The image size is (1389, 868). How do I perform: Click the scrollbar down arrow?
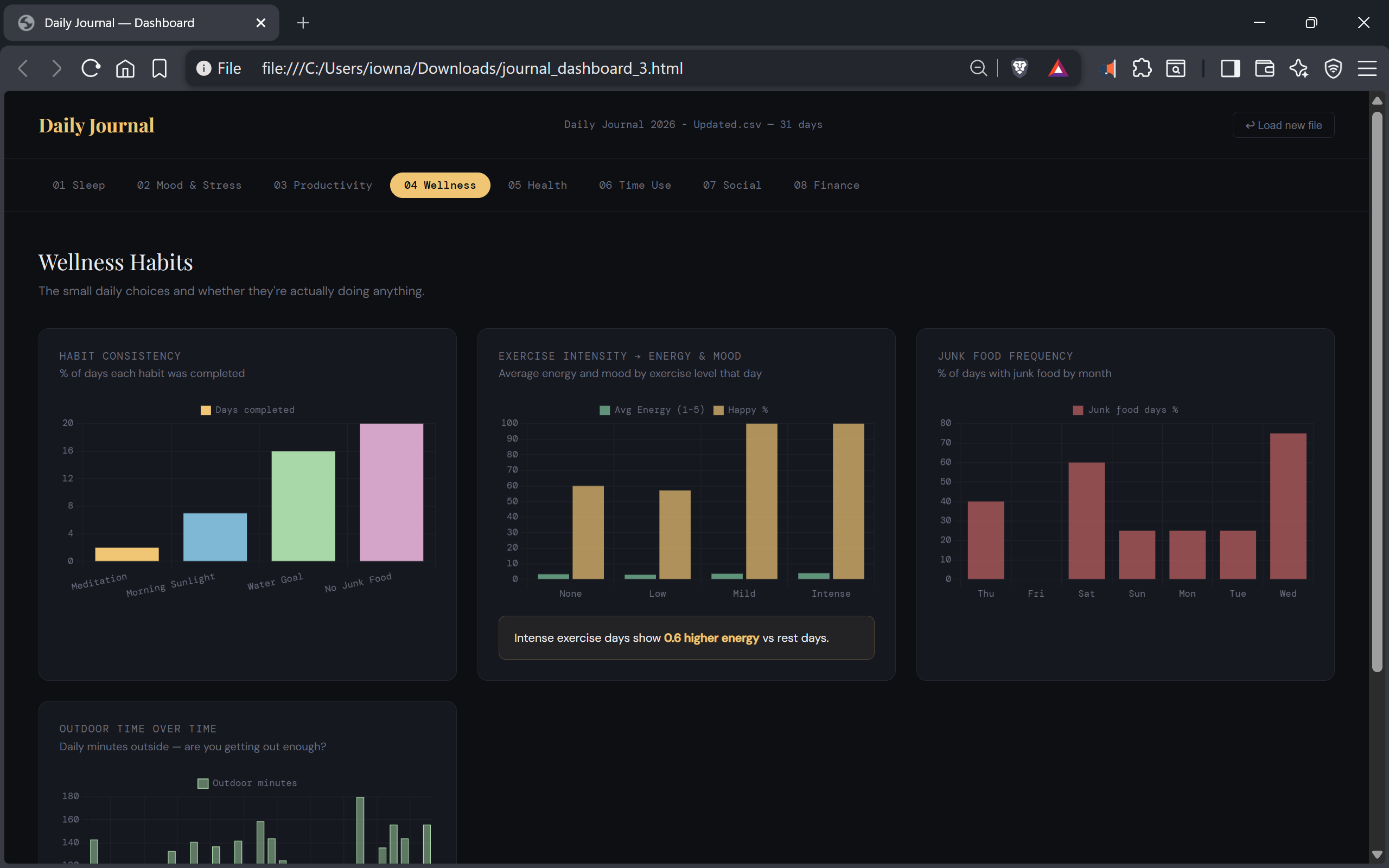pyautogui.click(x=1377, y=854)
